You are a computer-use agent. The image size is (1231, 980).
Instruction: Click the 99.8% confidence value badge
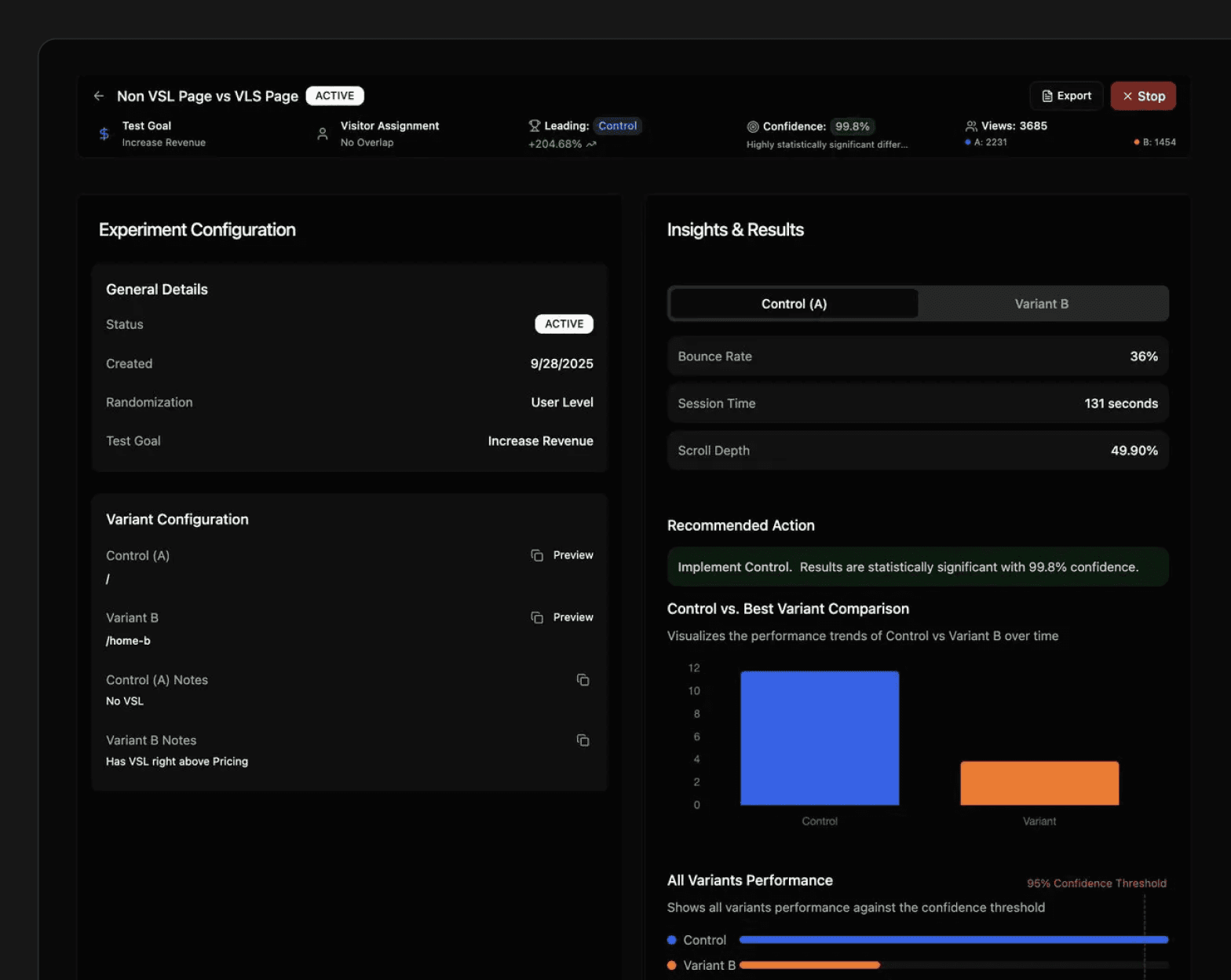click(852, 126)
